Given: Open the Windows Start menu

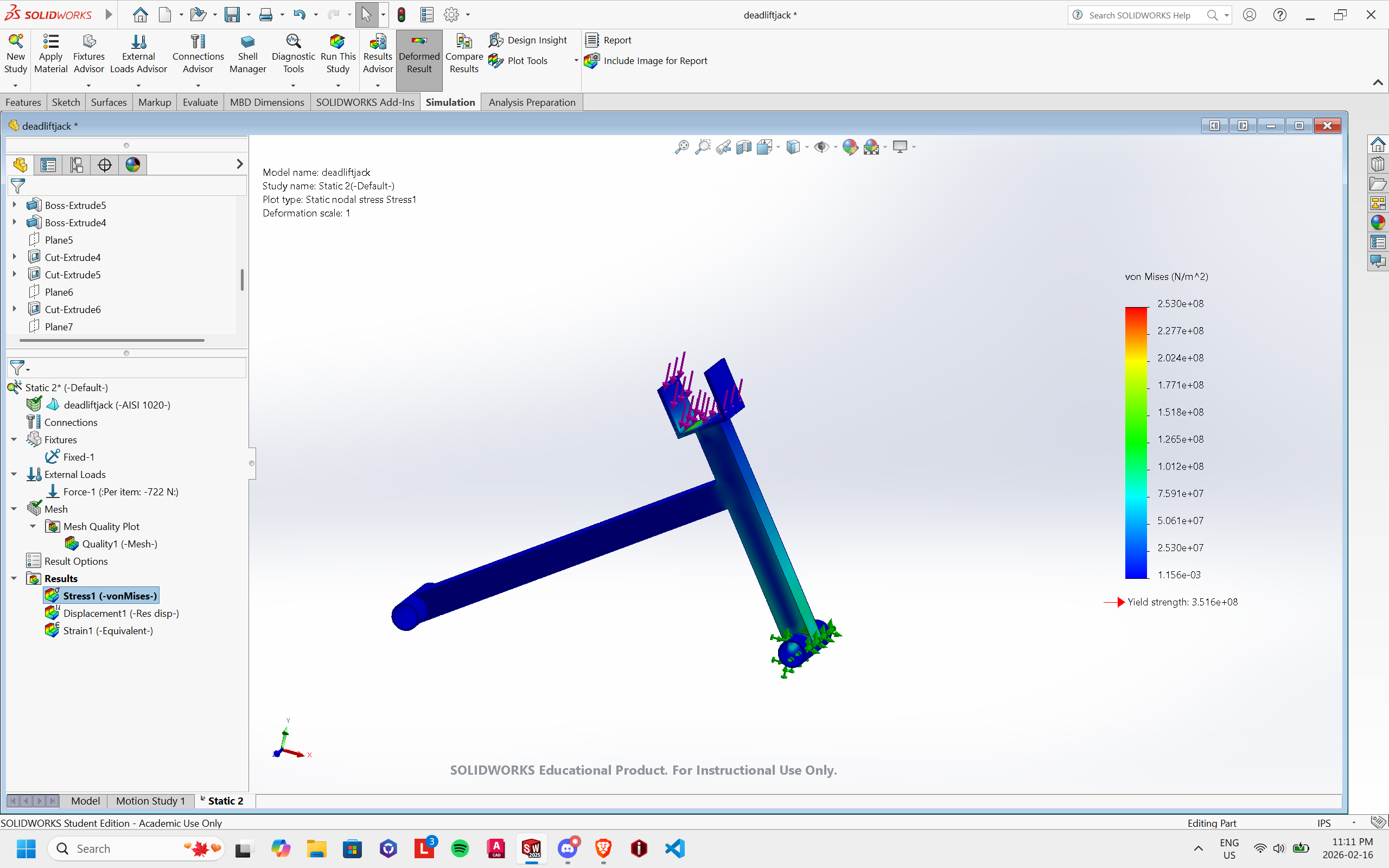Looking at the screenshot, I should (26, 848).
